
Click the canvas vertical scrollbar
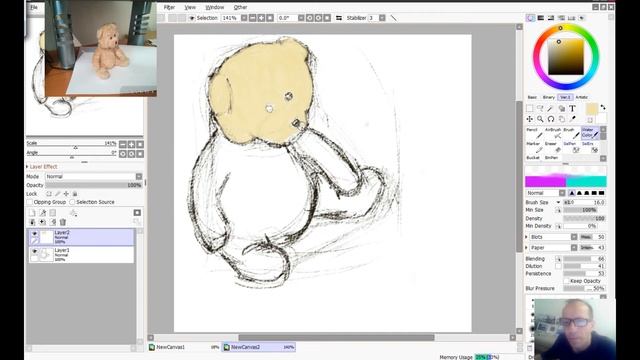point(519,178)
